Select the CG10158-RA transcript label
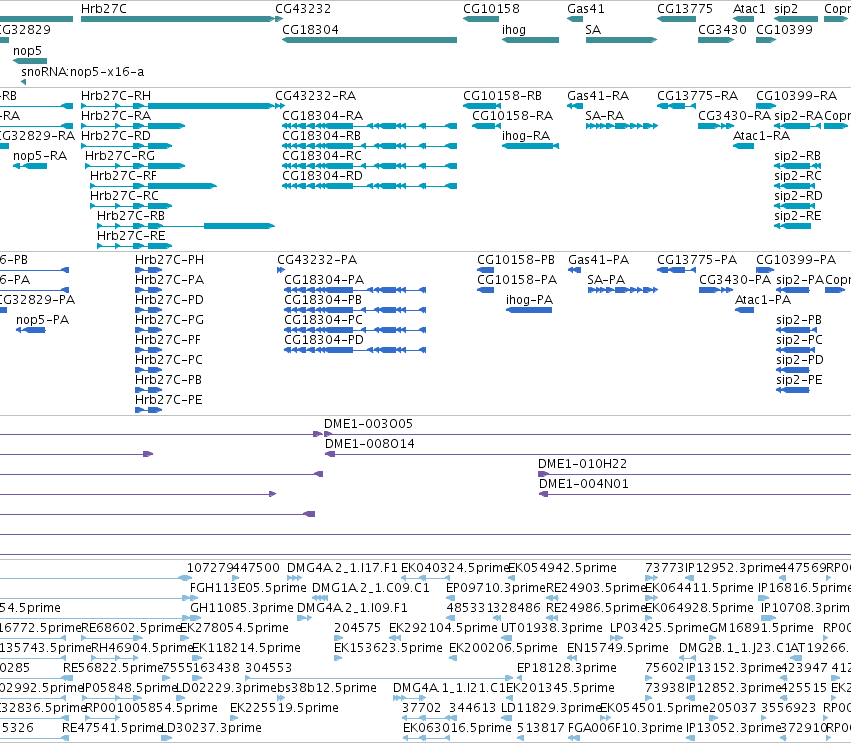The height and width of the screenshot is (743, 851). click(512, 116)
